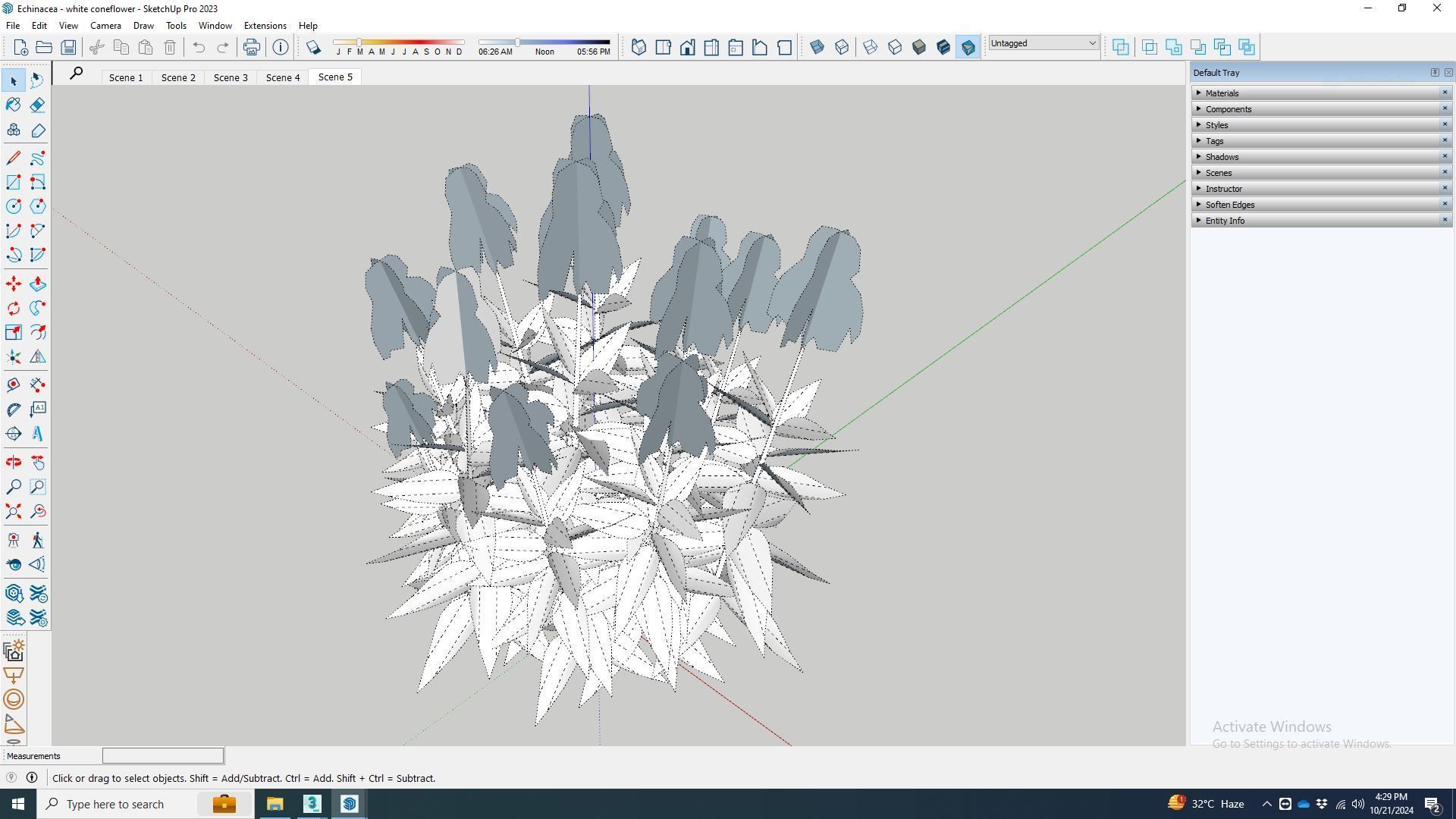The width and height of the screenshot is (1456, 819).
Task: Select the Walk tool
Action: (x=38, y=540)
